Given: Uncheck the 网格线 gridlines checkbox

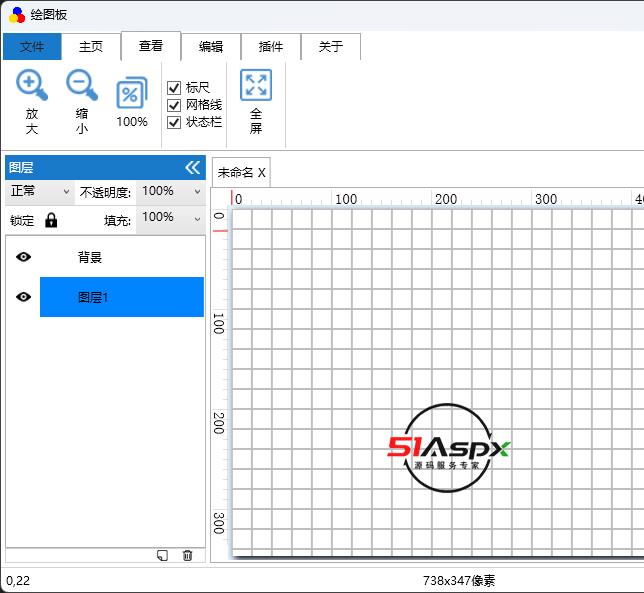Looking at the screenshot, I should coord(174,105).
